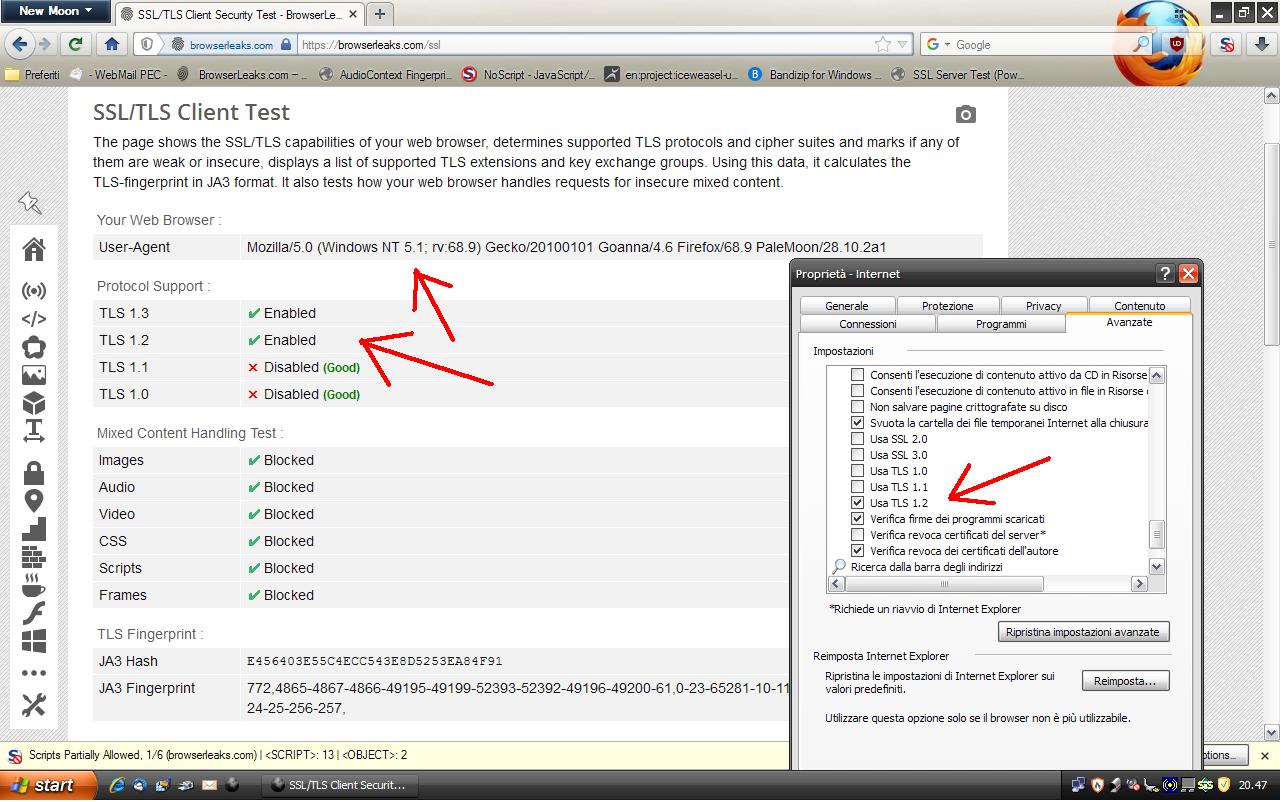Image resolution: width=1283 pixels, height=802 pixels.
Task: Uncheck Verifica firme dei programmi scaricati
Action: tap(857, 519)
